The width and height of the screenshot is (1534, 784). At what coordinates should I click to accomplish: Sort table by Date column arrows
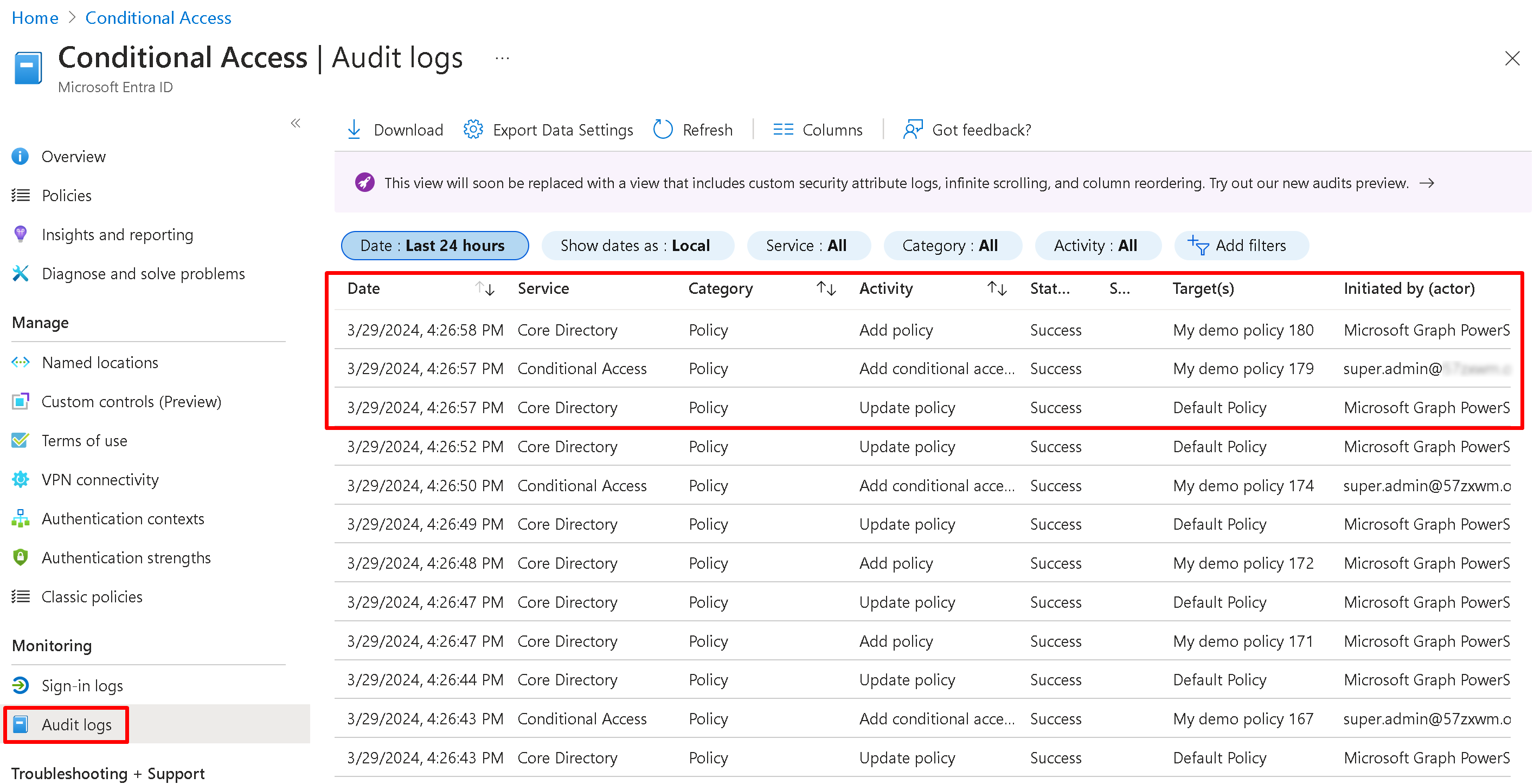point(485,289)
